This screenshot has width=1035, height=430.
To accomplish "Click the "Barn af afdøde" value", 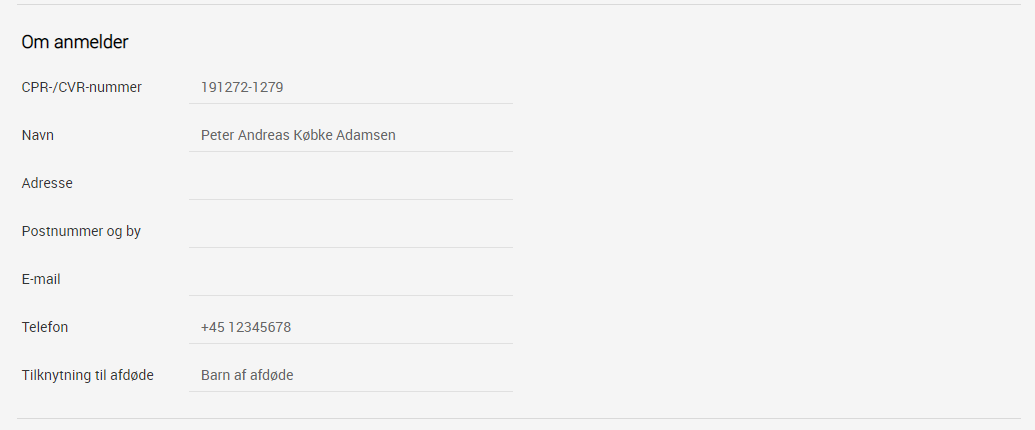I will click(247, 375).
